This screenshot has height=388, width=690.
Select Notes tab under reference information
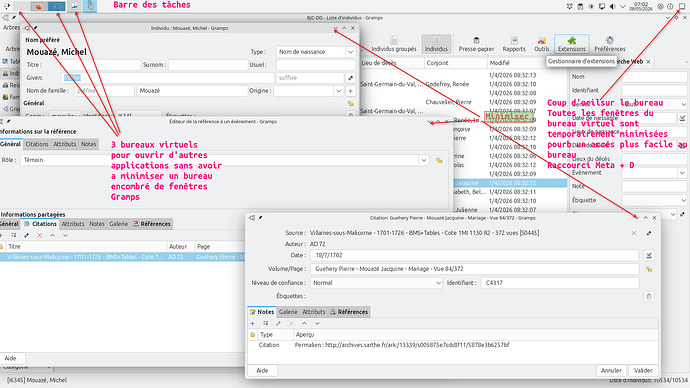coord(88,144)
